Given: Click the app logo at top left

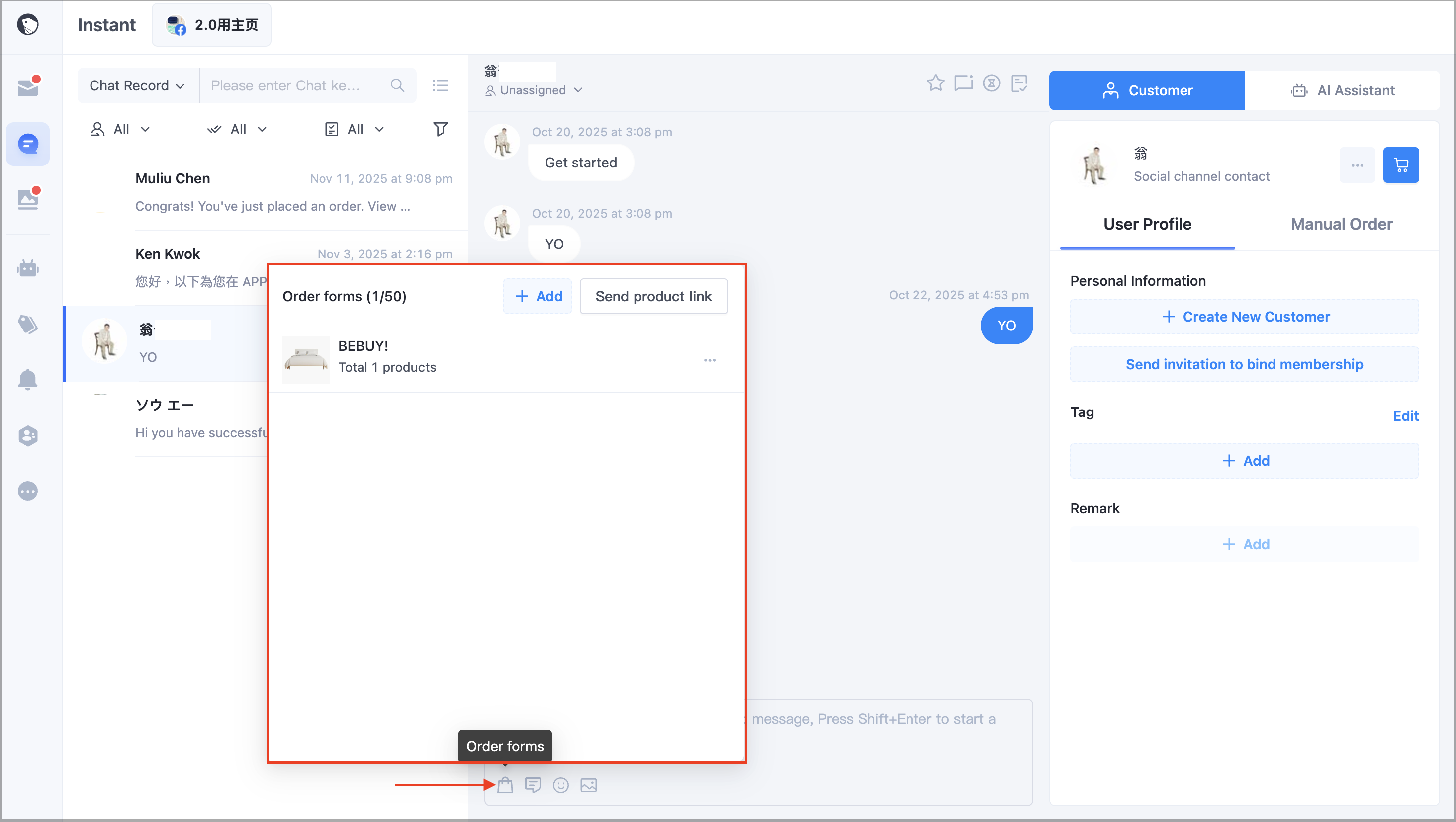Looking at the screenshot, I should [x=28, y=24].
